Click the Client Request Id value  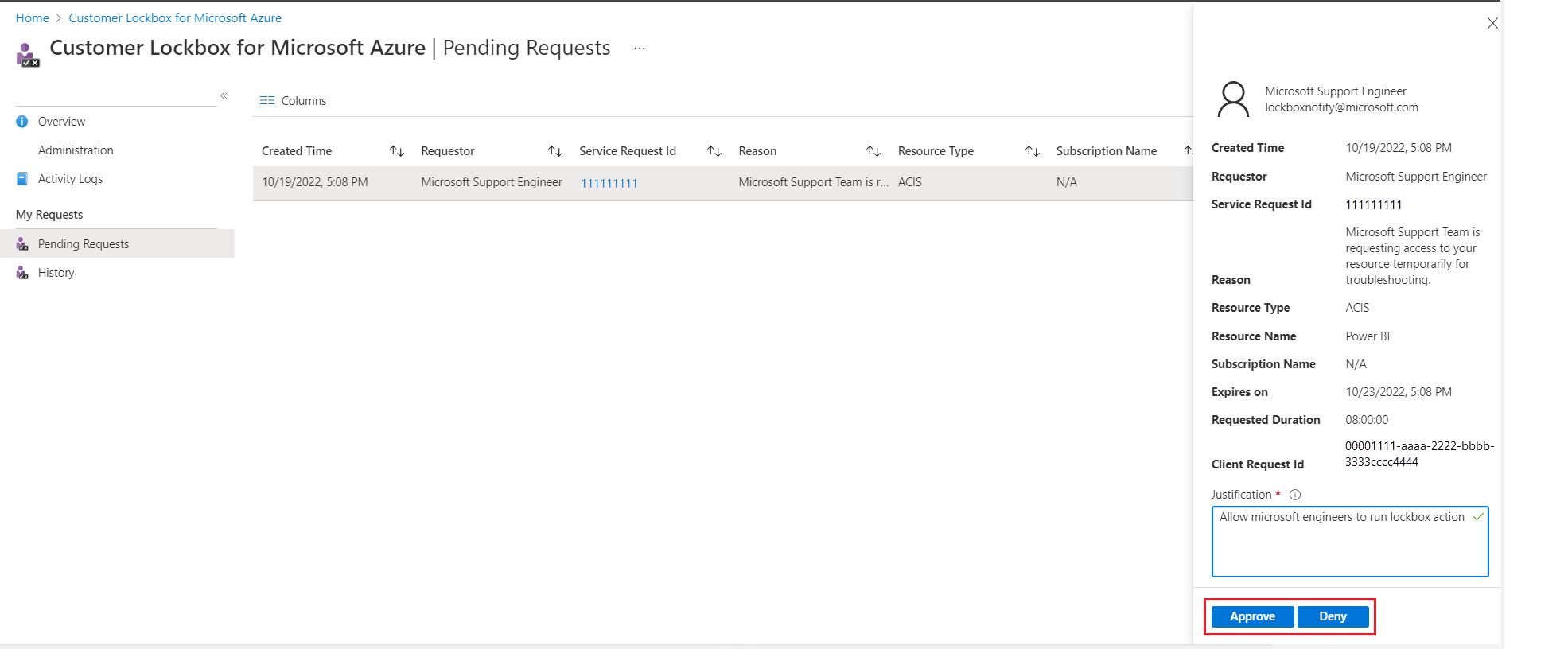(x=1419, y=454)
